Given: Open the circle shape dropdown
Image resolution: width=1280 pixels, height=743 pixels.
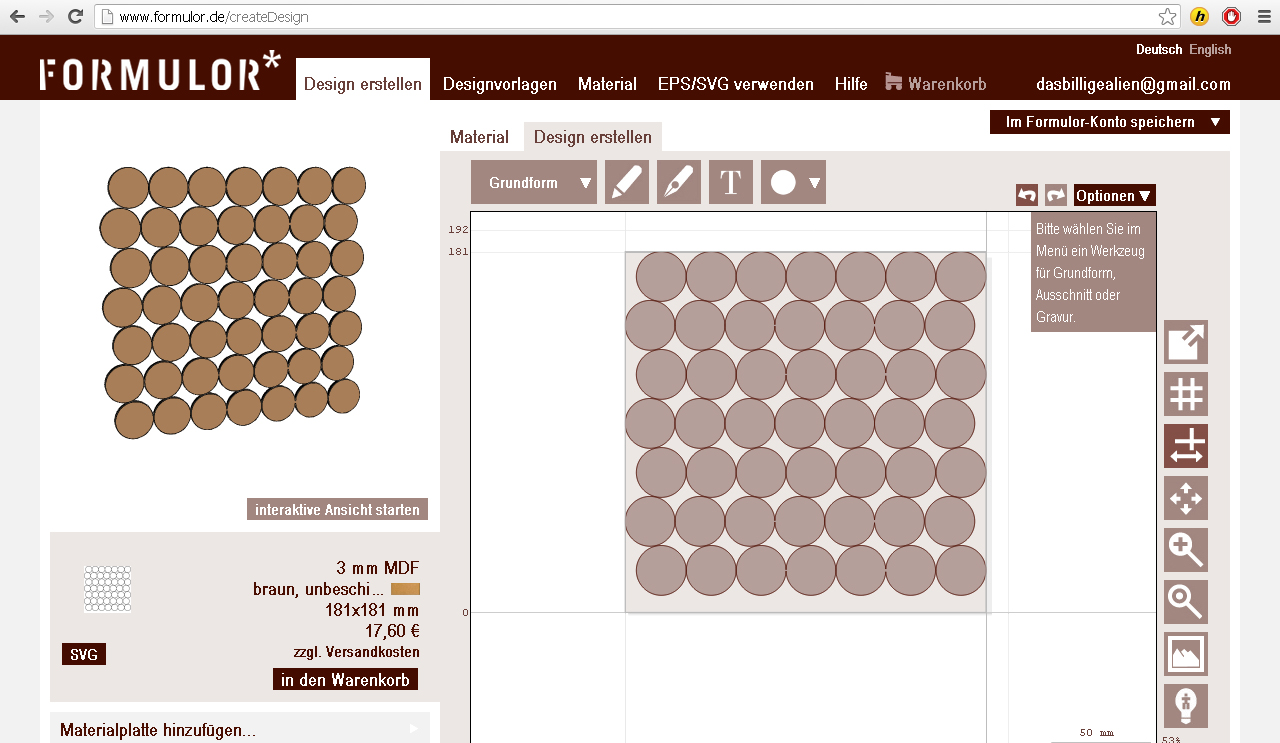Looking at the screenshot, I should point(793,182).
